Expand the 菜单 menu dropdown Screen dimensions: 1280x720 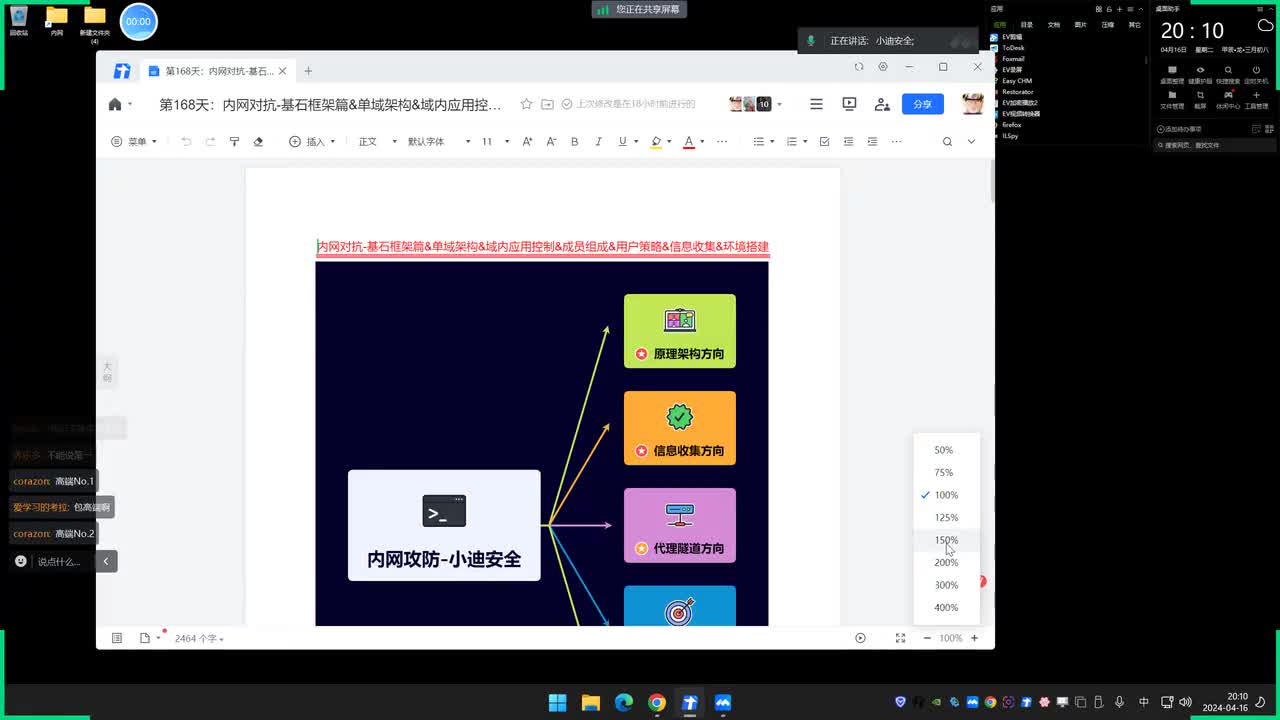click(x=134, y=142)
